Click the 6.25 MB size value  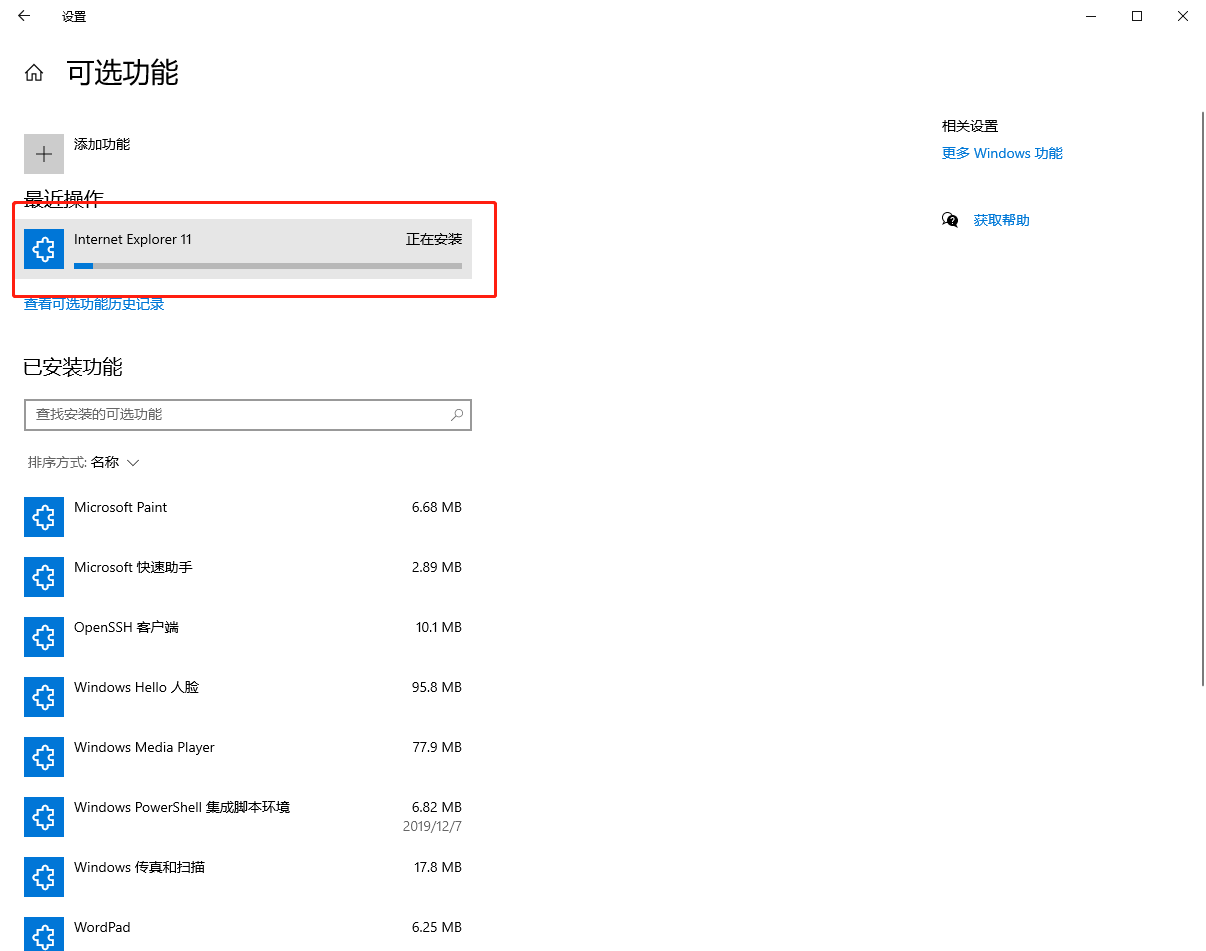(437, 927)
